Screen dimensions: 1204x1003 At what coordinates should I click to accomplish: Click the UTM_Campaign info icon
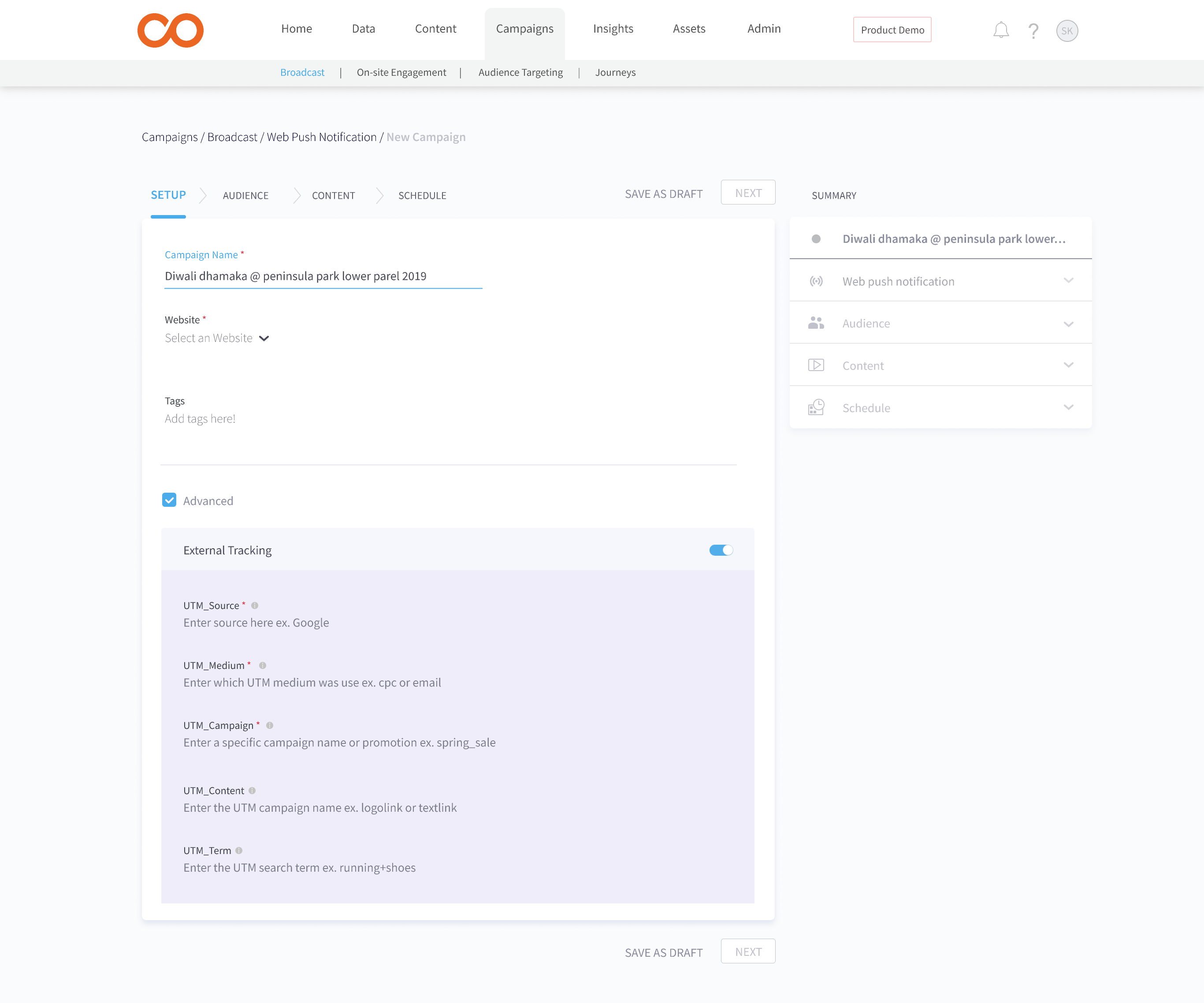click(269, 725)
